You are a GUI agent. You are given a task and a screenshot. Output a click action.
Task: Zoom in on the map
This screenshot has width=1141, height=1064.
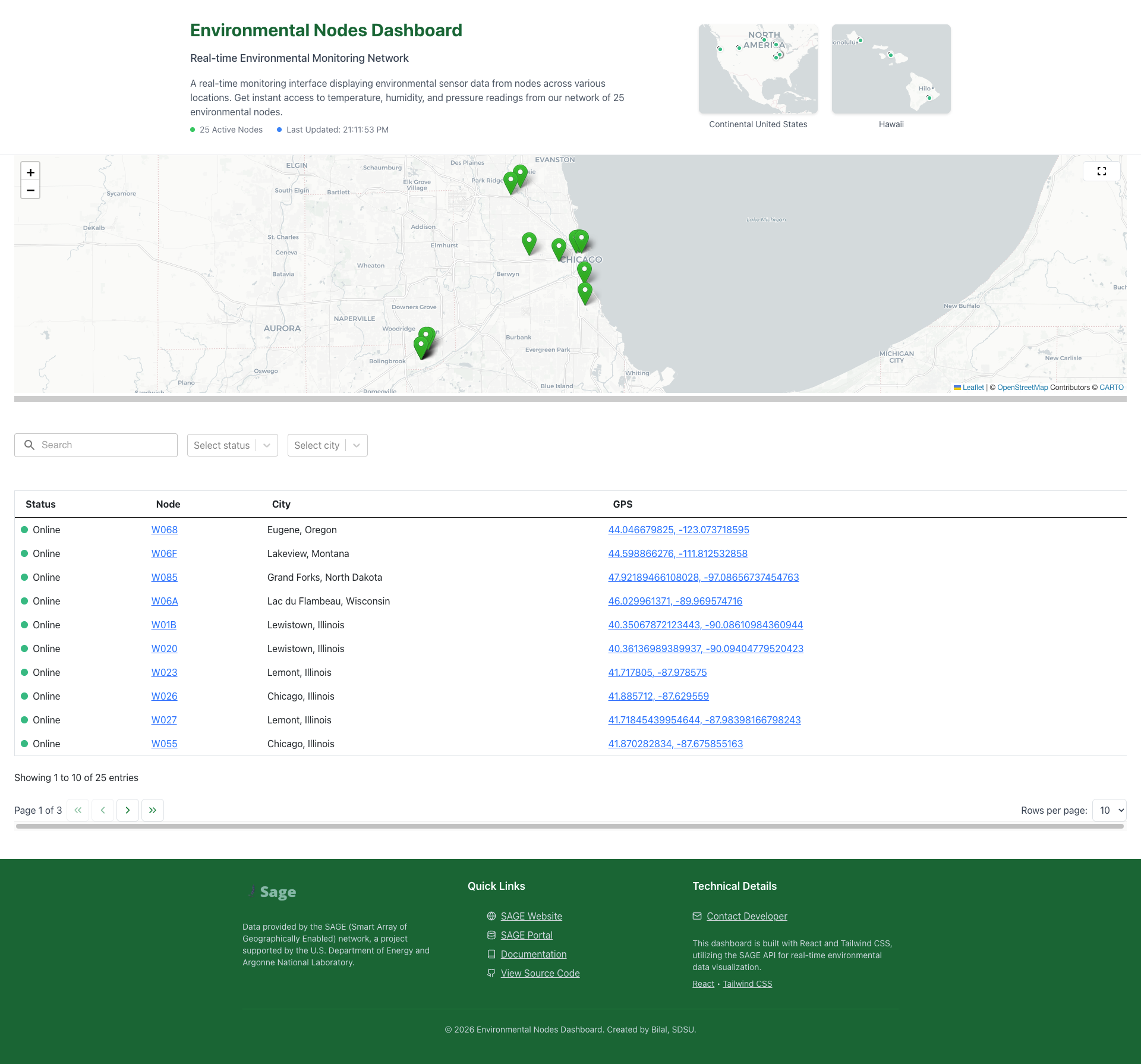(30, 172)
